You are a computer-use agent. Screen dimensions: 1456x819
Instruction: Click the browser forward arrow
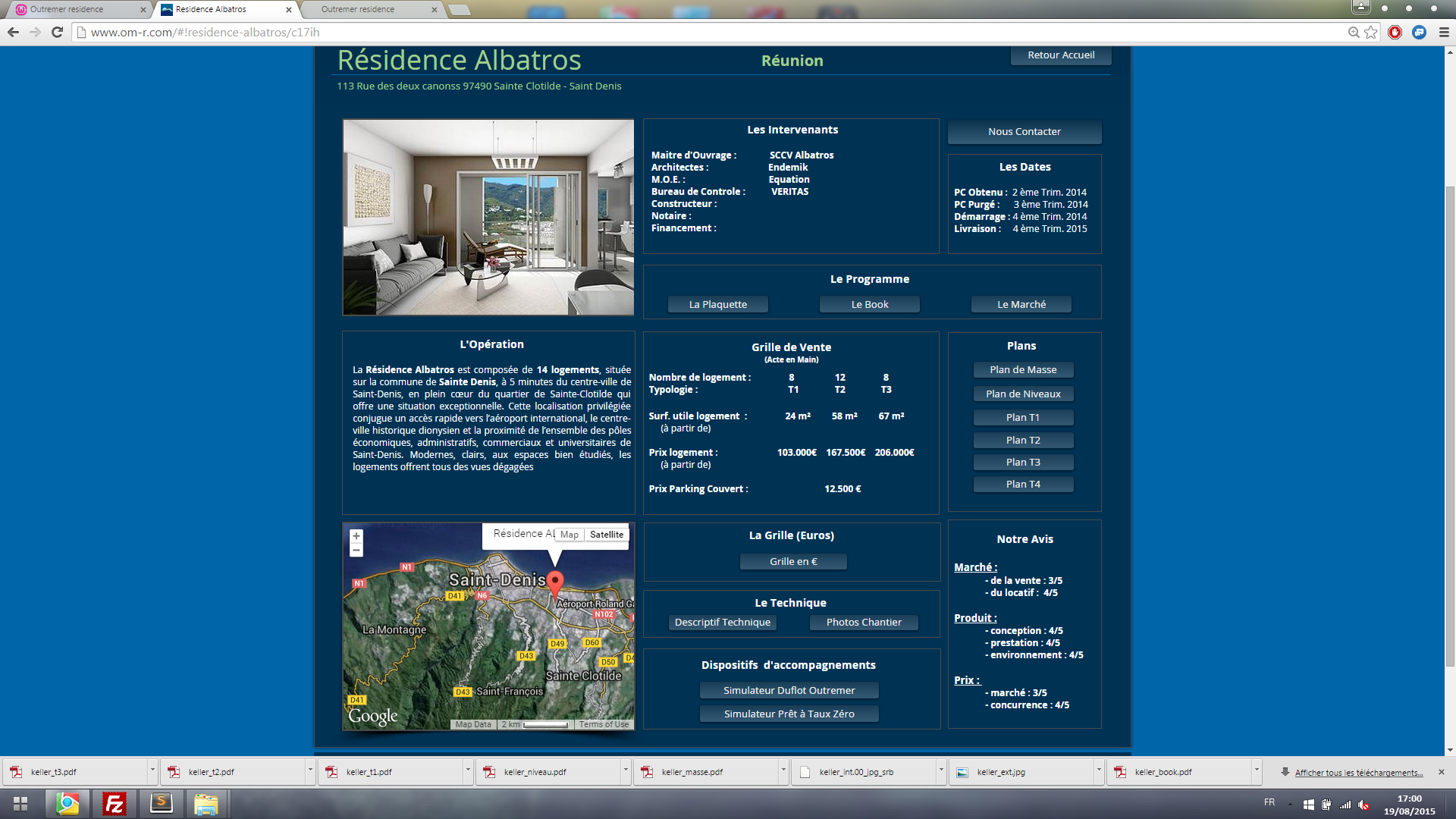pyautogui.click(x=35, y=32)
